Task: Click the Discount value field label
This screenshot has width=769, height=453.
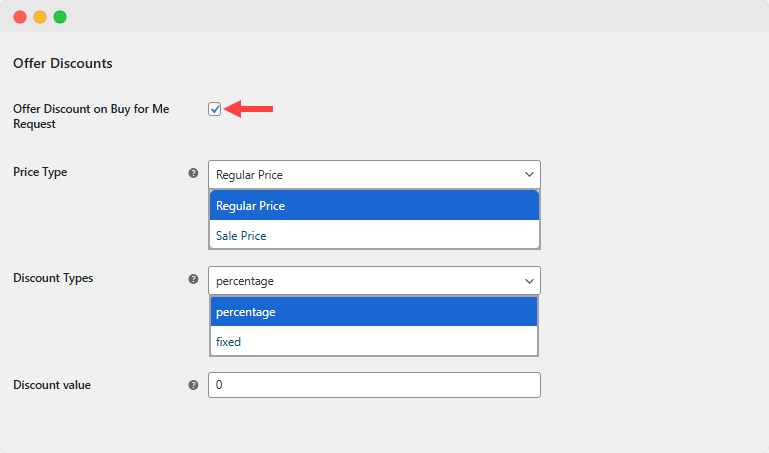Action: (52, 384)
